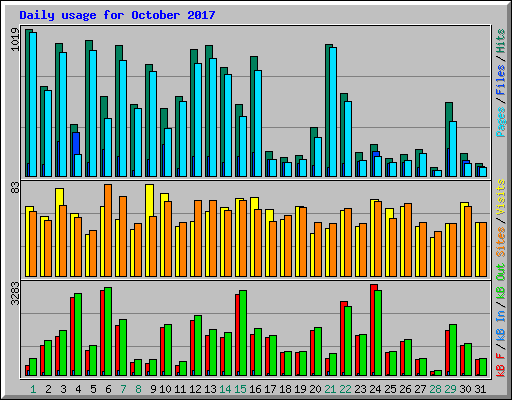Click the "Sites" legend label
Viewport: 512px width, 400px height.
click(501, 242)
